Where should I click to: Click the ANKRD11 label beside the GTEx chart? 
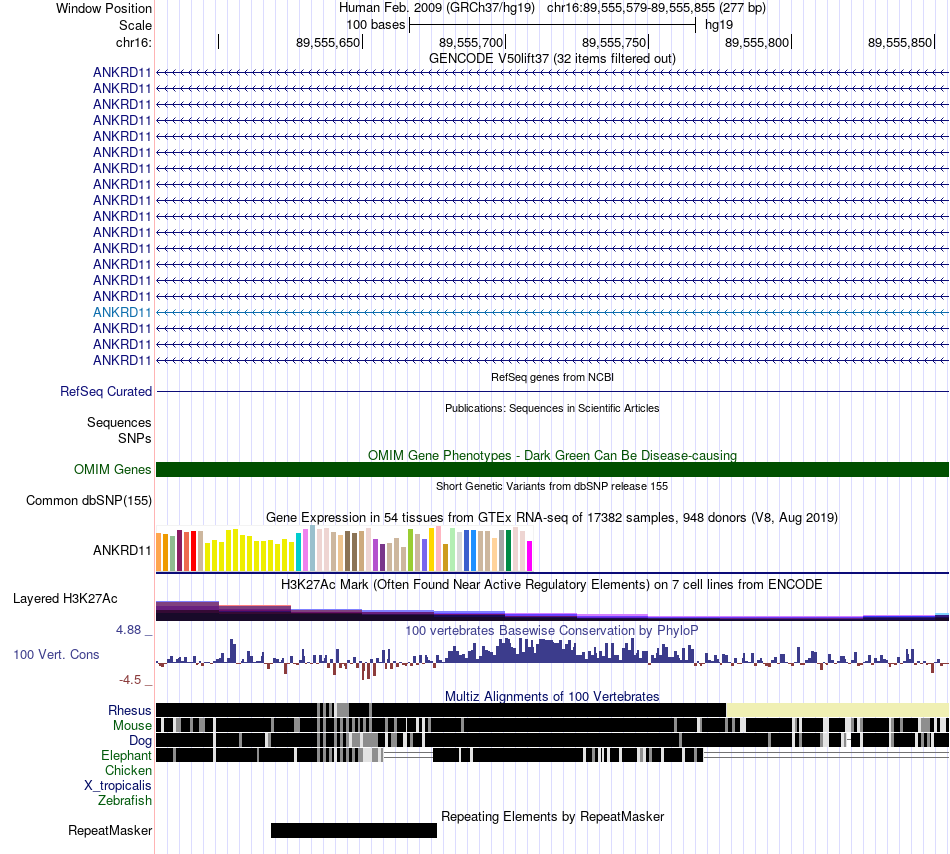pyautogui.click(x=122, y=551)
